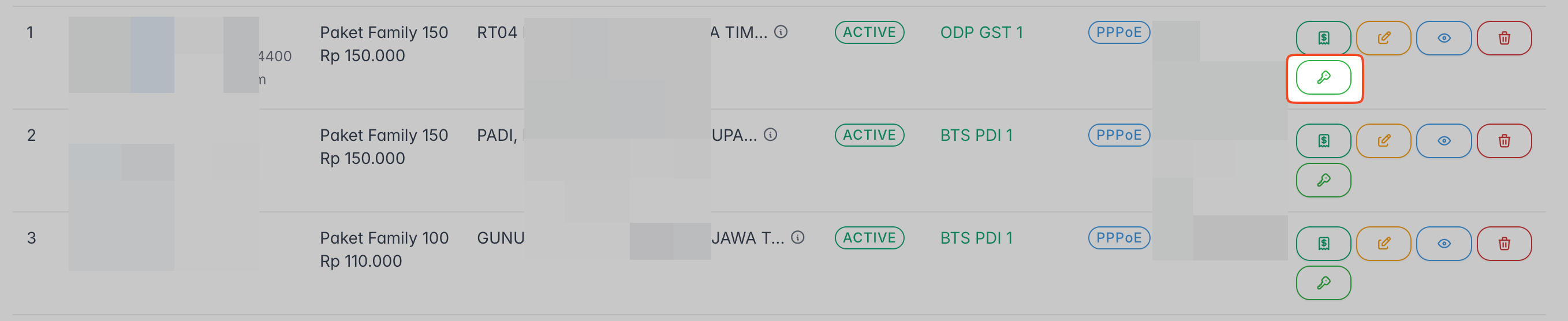This screenshot has width=1568, height=321.
Task: Delete the row 1 customer
Action: 1503,38
